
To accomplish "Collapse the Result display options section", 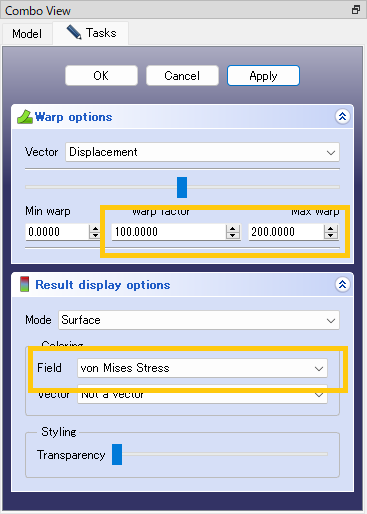I will 342,284.
